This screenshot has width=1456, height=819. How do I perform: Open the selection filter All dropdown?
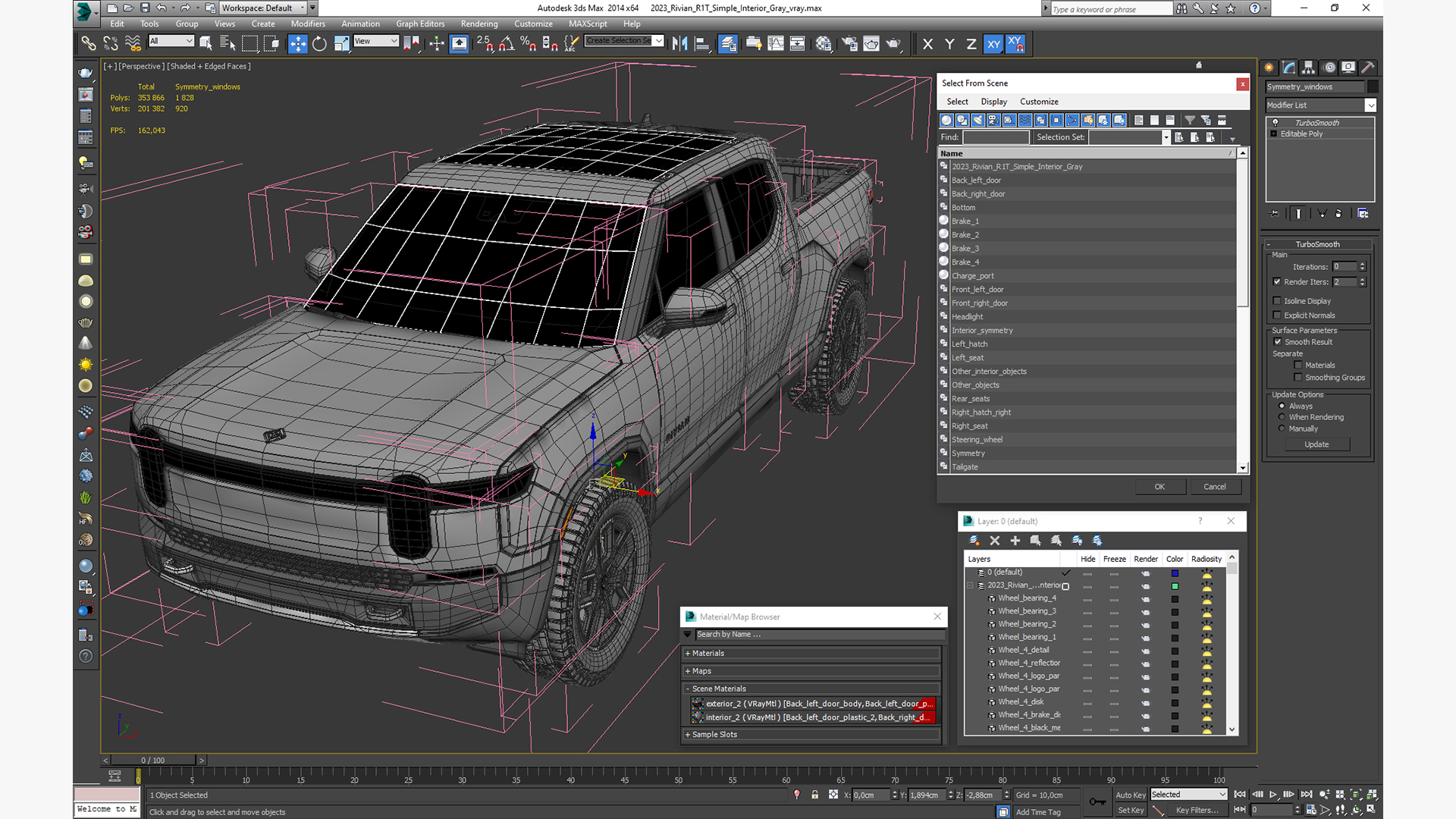pyautogui.click(x=171, y=41)
